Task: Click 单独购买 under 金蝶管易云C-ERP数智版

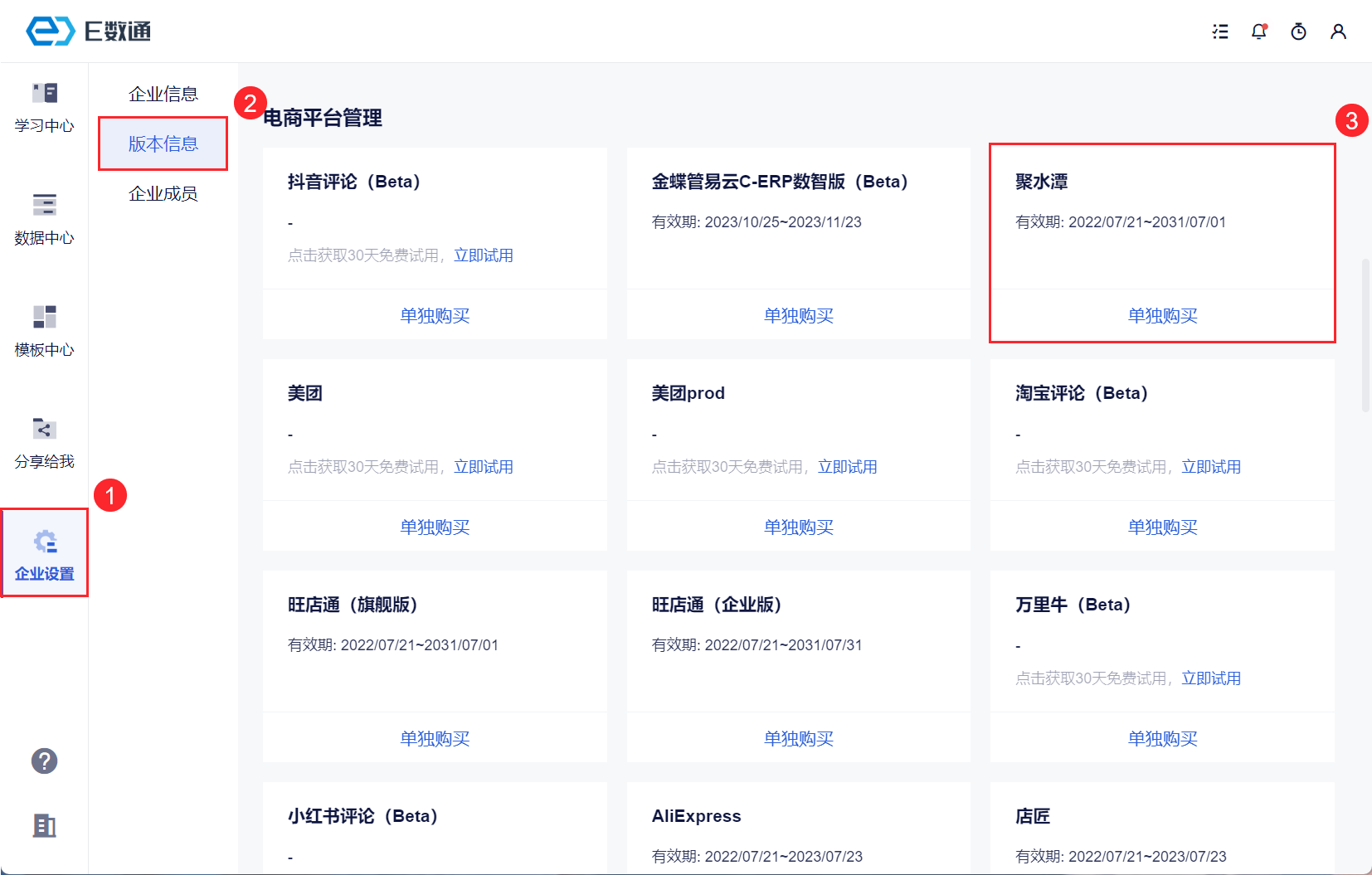Action: 799,315
